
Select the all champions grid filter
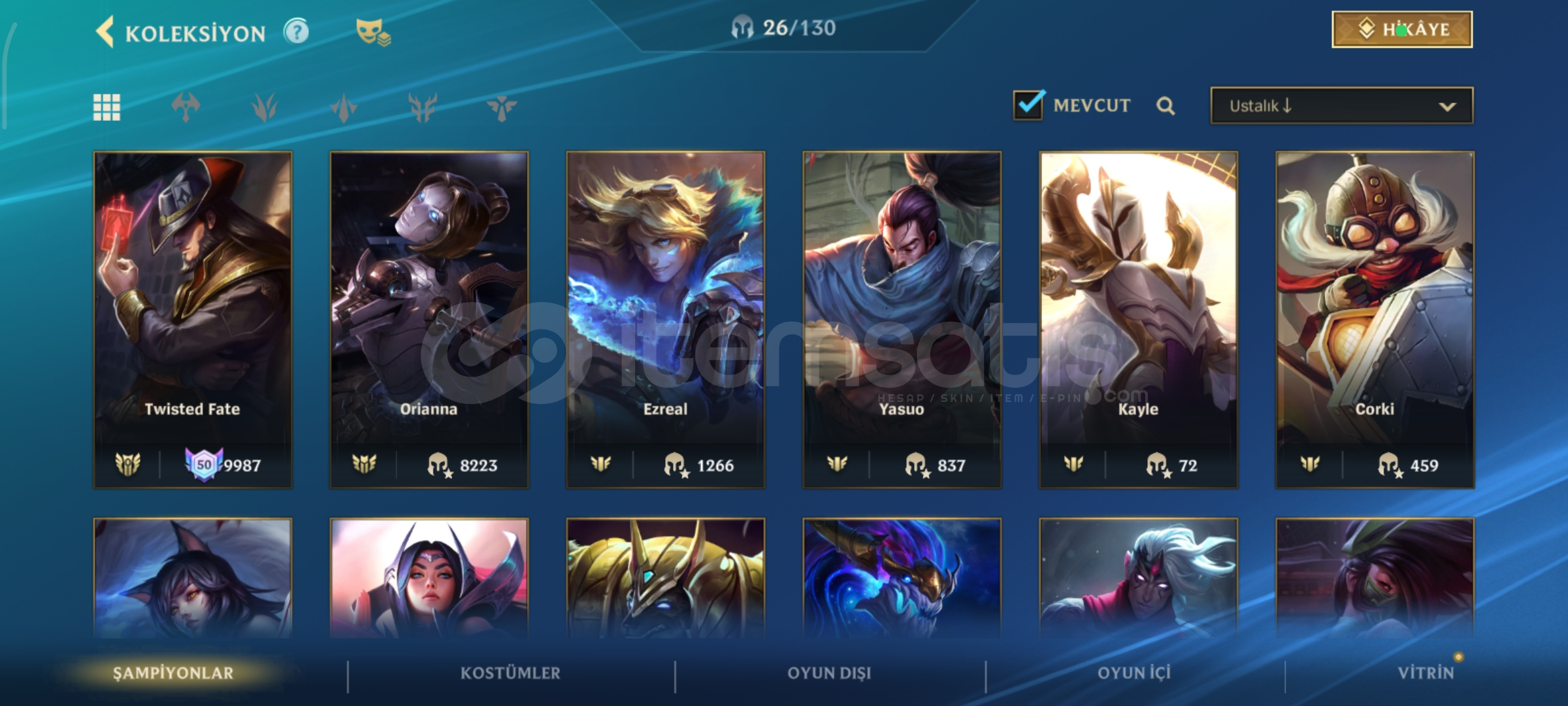[106, 107]
